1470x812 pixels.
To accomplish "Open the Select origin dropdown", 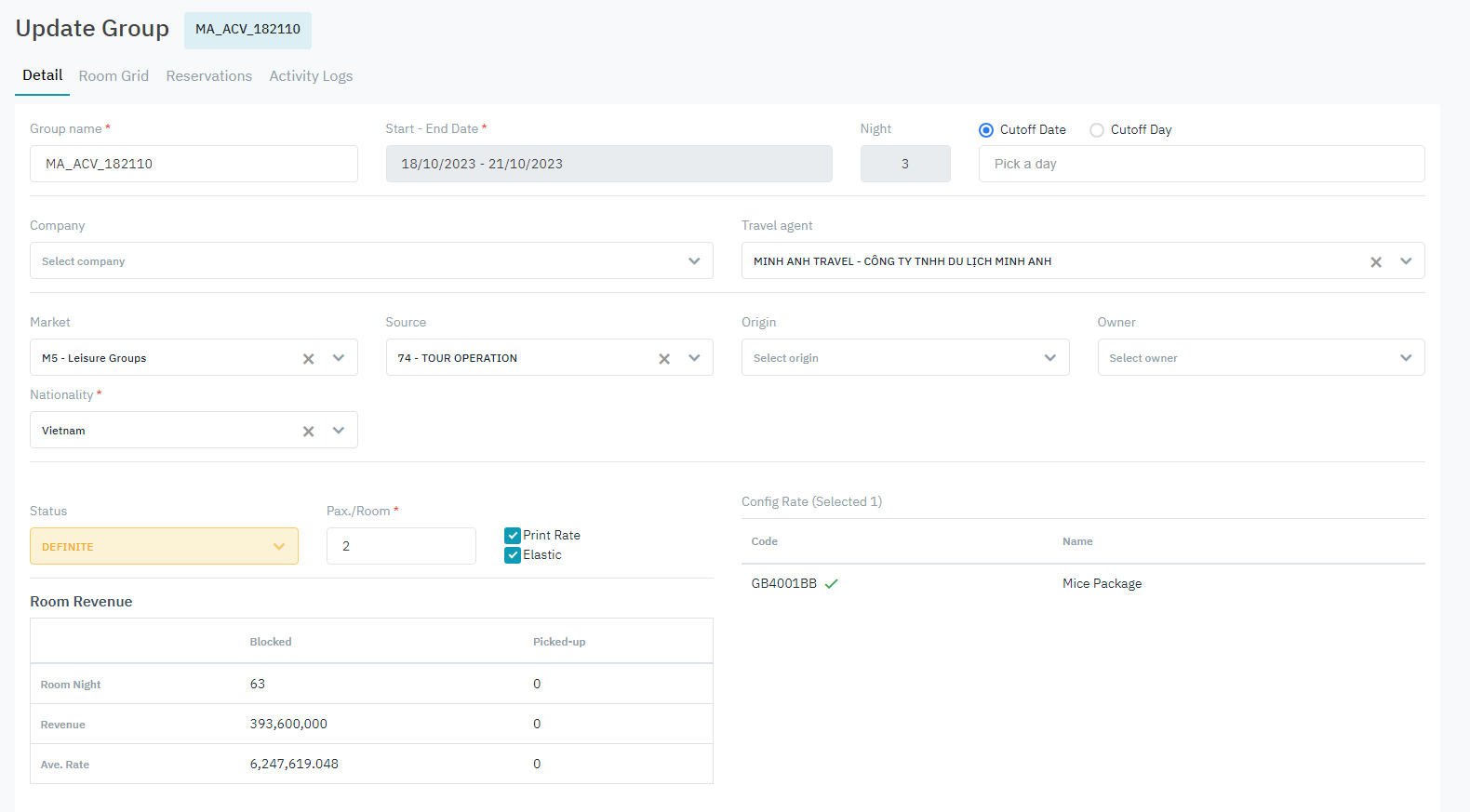I will 904,358.
